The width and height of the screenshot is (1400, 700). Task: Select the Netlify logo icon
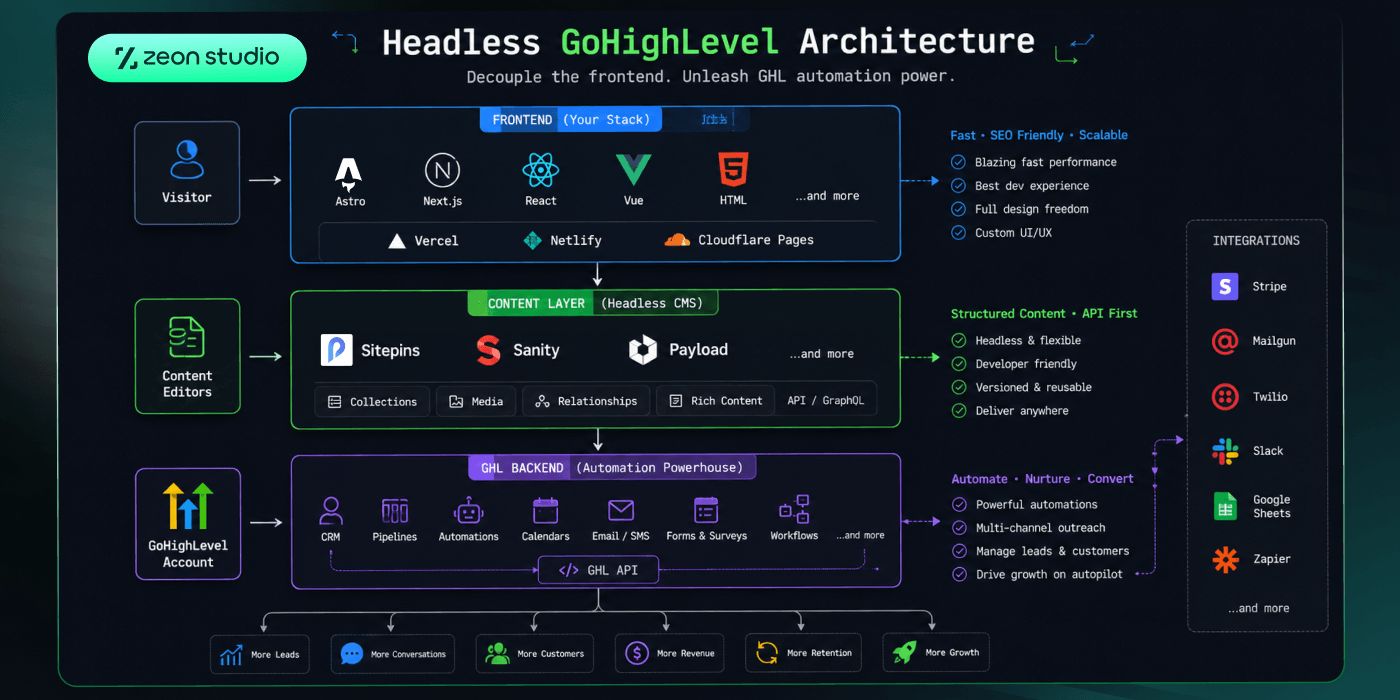point(532,240)
